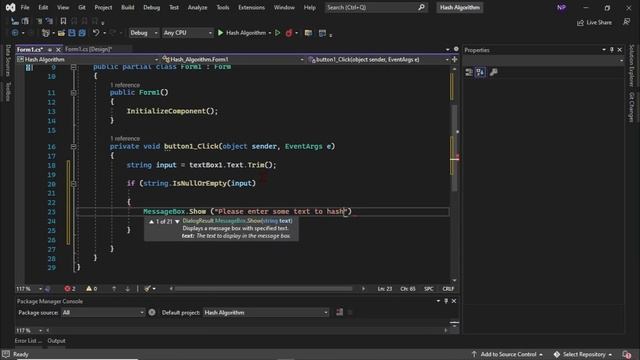Open the Toolbox side tab
This screenshot has width=640, height=360.
pyautogui.click(x=8, y=91)
